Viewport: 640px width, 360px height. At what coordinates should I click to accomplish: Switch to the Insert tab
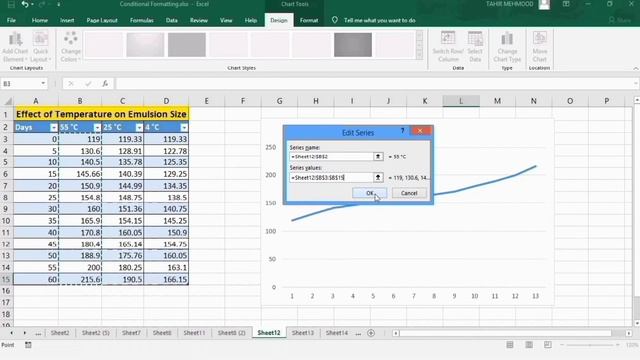67,20
